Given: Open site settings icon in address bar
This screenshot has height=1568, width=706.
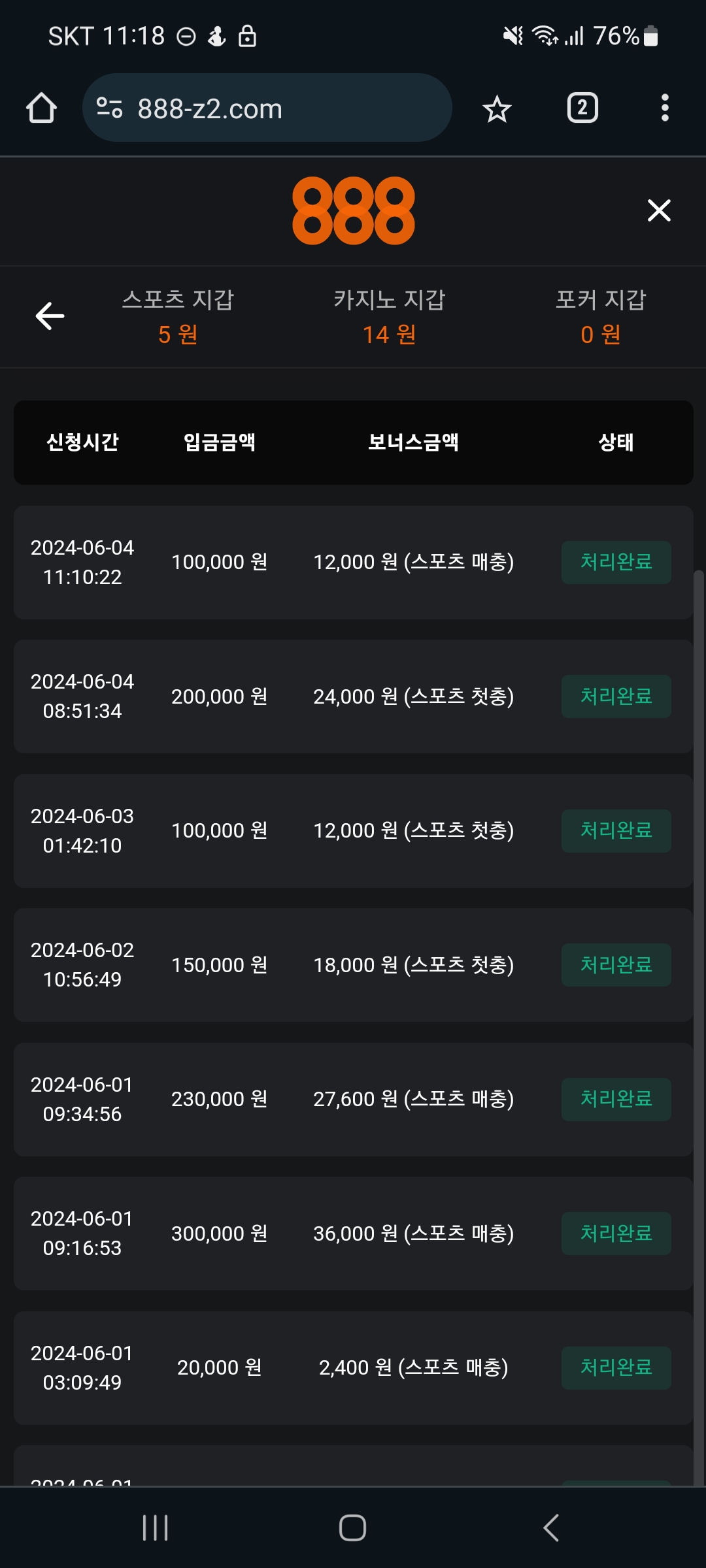Looking at the screenshot, I should (x=109, y=108).
